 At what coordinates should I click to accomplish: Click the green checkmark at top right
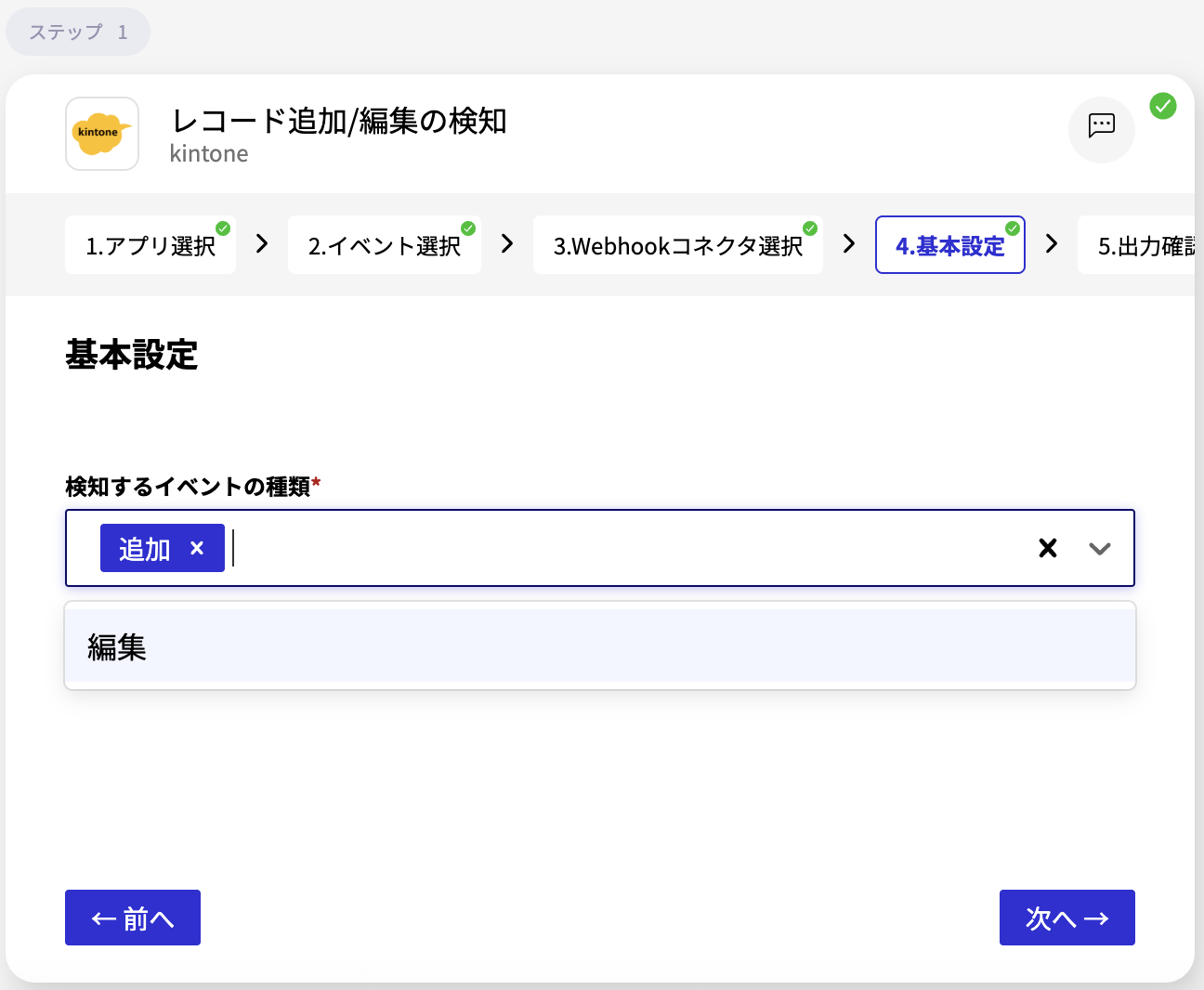tap(1162, 107)
